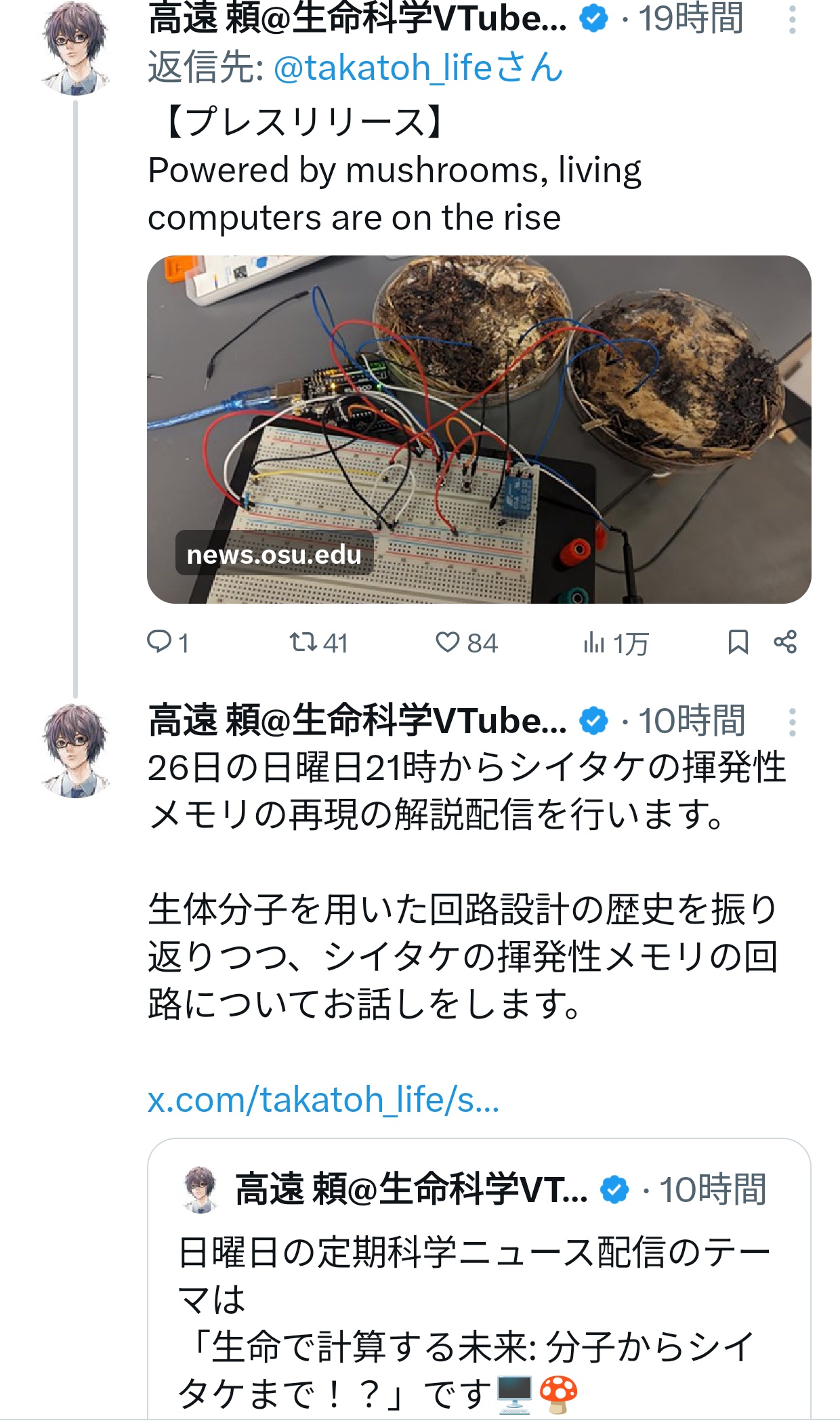Tap the retweet icon showing 41

click(x=303, y=642)
